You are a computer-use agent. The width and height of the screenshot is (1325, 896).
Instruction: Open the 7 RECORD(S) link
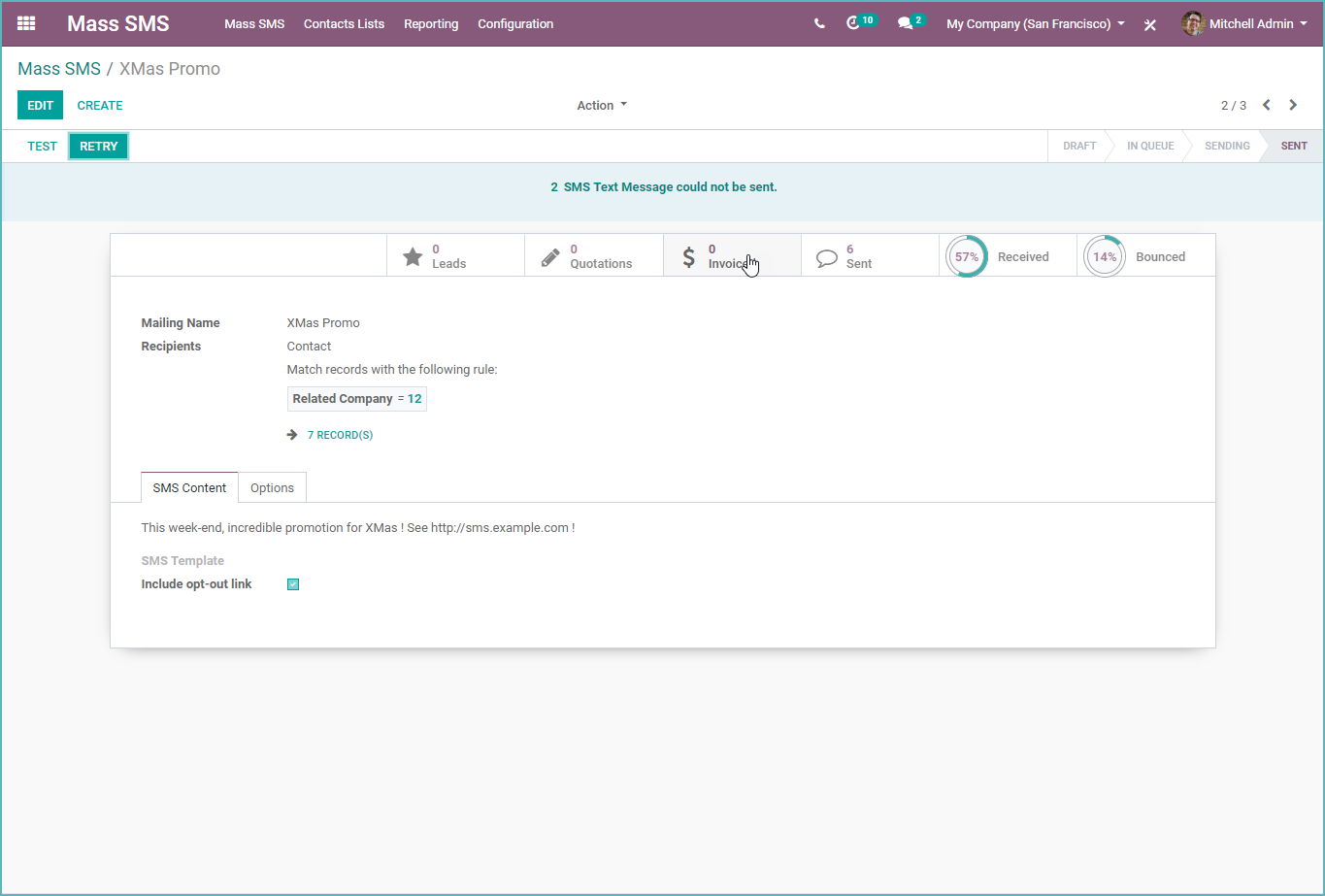(341, 434)
